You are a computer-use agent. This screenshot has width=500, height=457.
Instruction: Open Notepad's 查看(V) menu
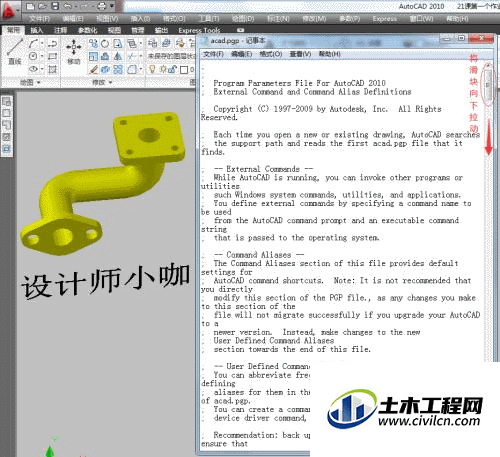click(300, 54)
